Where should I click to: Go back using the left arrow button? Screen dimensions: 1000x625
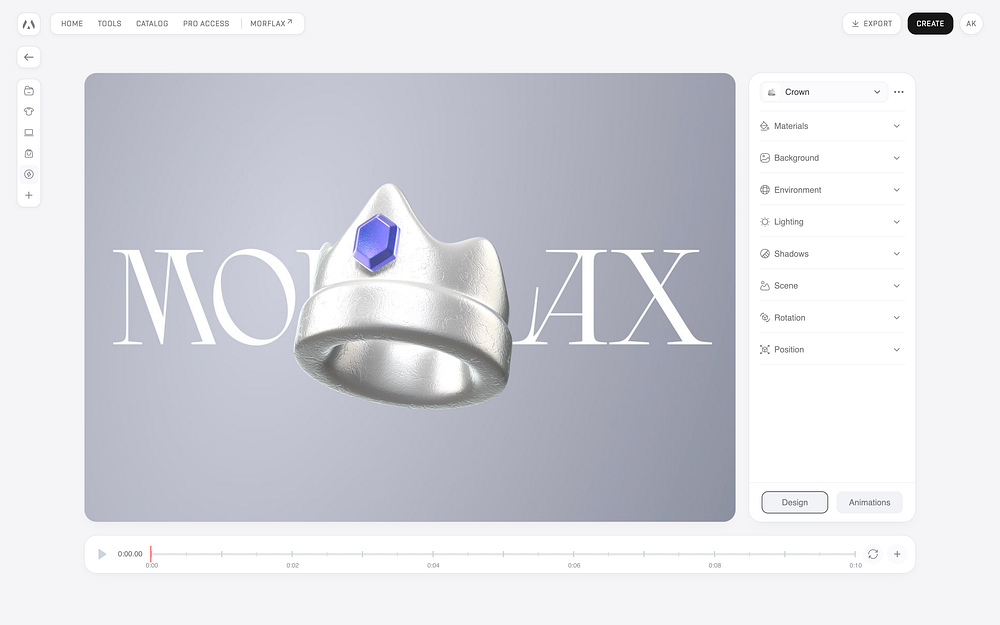[x=29, y=57]
